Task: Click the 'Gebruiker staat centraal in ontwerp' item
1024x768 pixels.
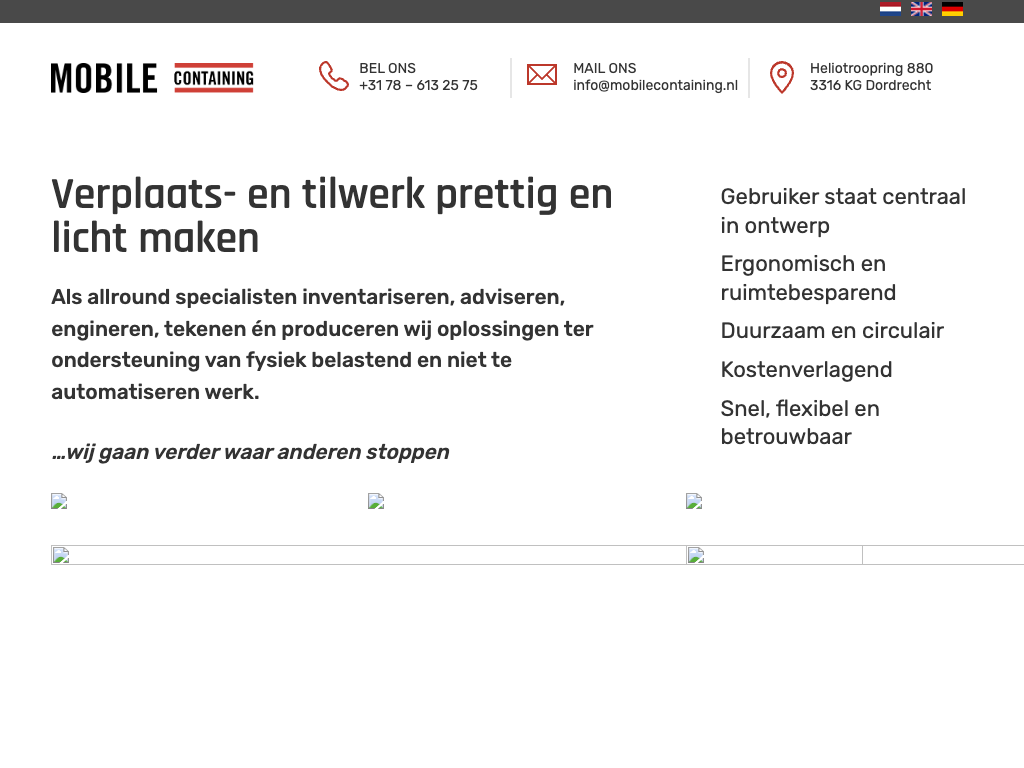Action: coord(843,211)
